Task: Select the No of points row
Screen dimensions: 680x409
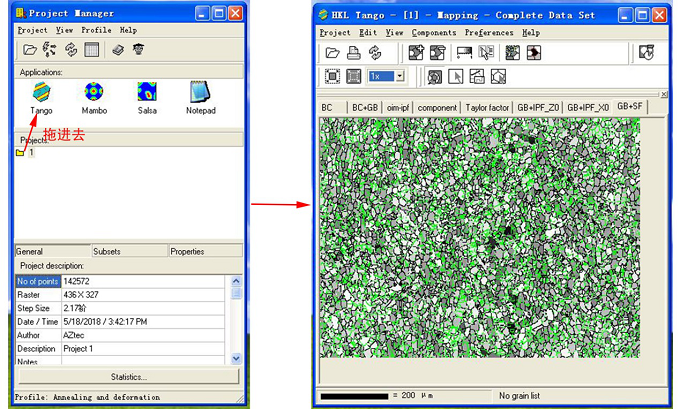Action: [38, 282]
